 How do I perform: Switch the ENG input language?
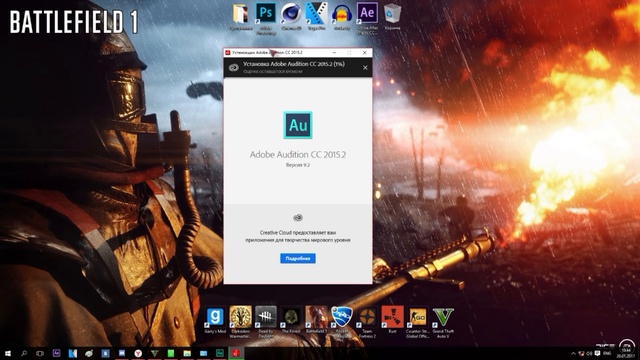click(607, 353)
